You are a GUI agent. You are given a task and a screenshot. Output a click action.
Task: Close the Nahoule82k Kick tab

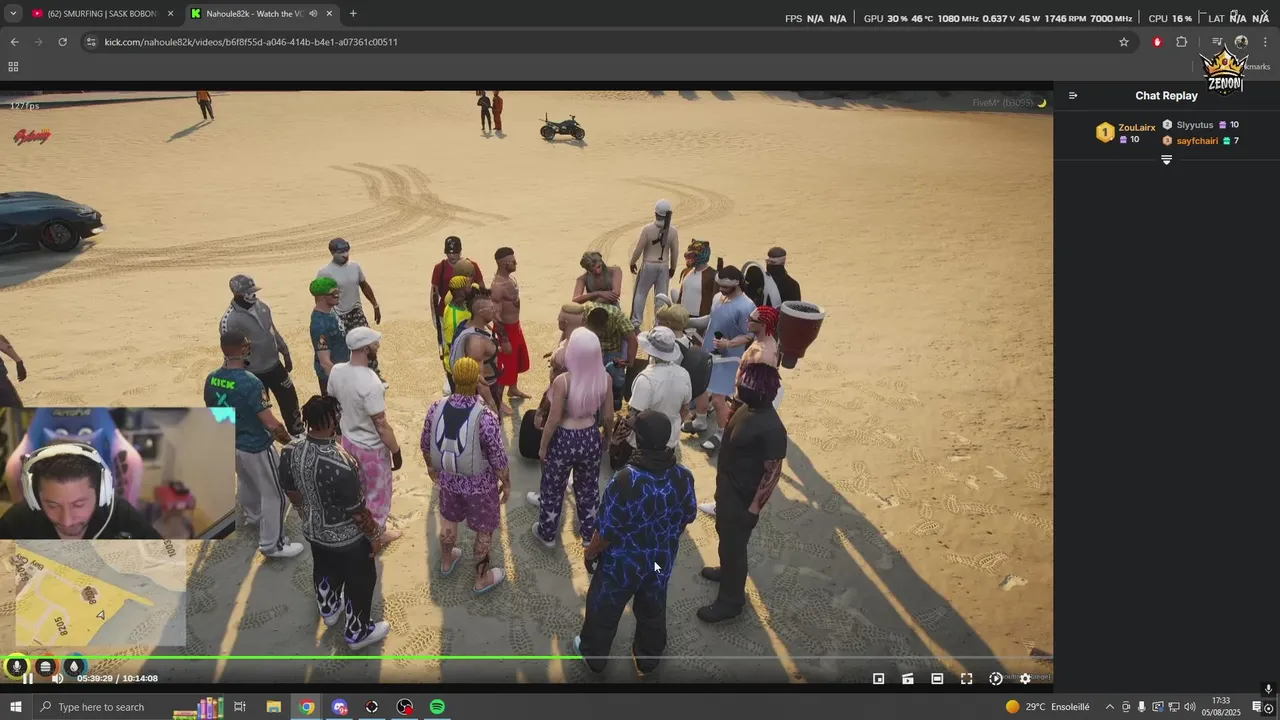point(329,14)
